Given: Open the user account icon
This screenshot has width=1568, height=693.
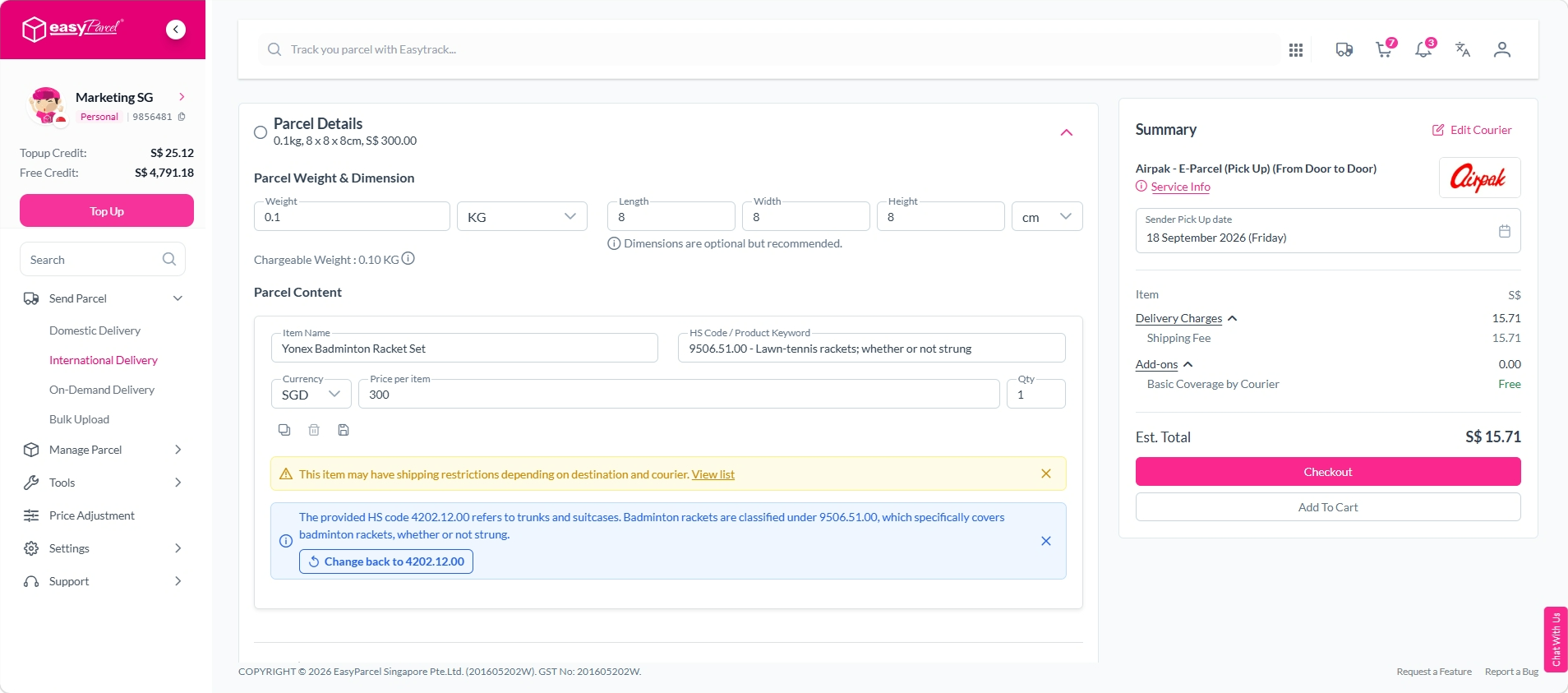Looking at the screenshot, I should point(1502,49).
